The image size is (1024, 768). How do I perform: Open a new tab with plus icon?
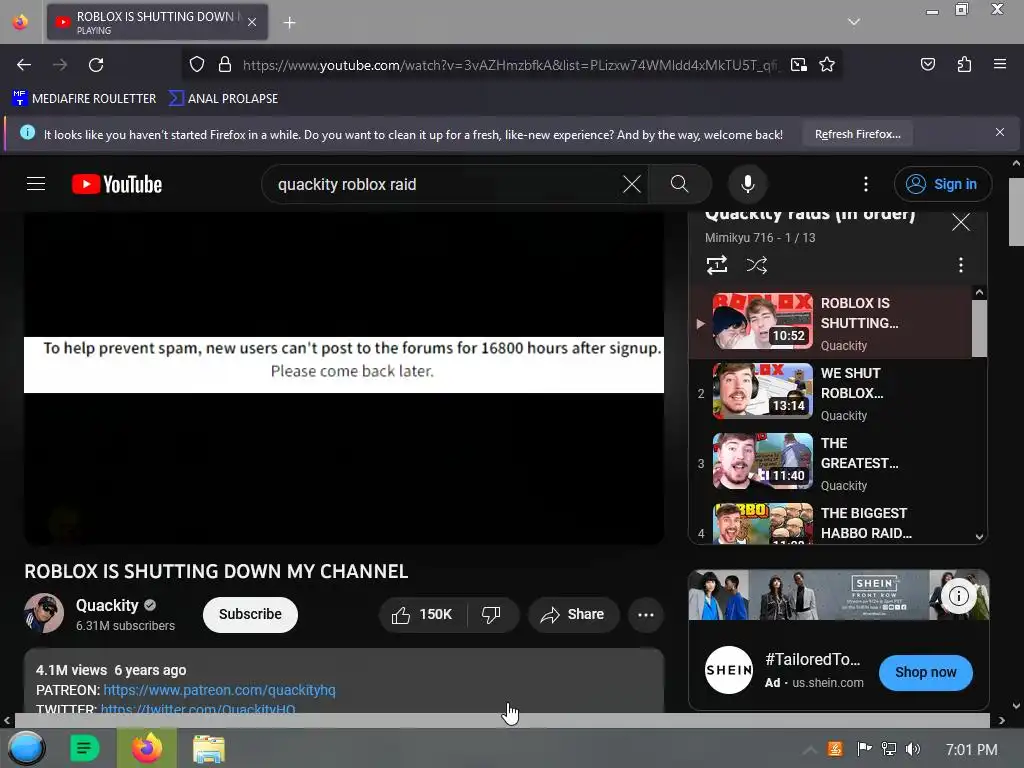pos(289,23)
